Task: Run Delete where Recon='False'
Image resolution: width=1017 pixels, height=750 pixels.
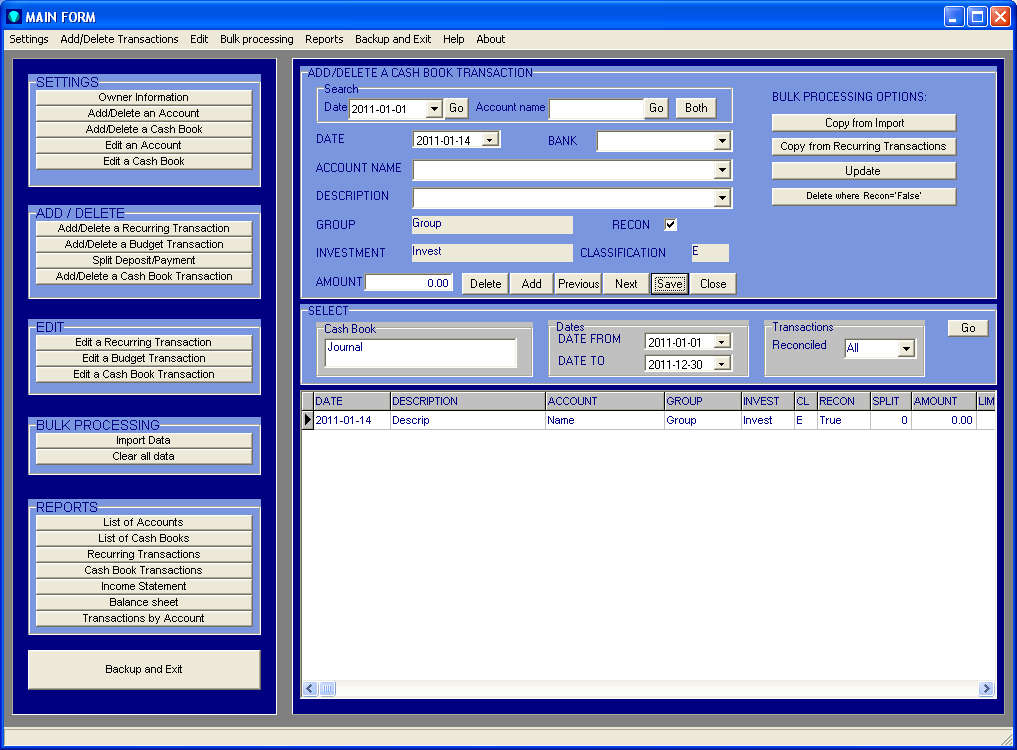Action: coord(862,196)
